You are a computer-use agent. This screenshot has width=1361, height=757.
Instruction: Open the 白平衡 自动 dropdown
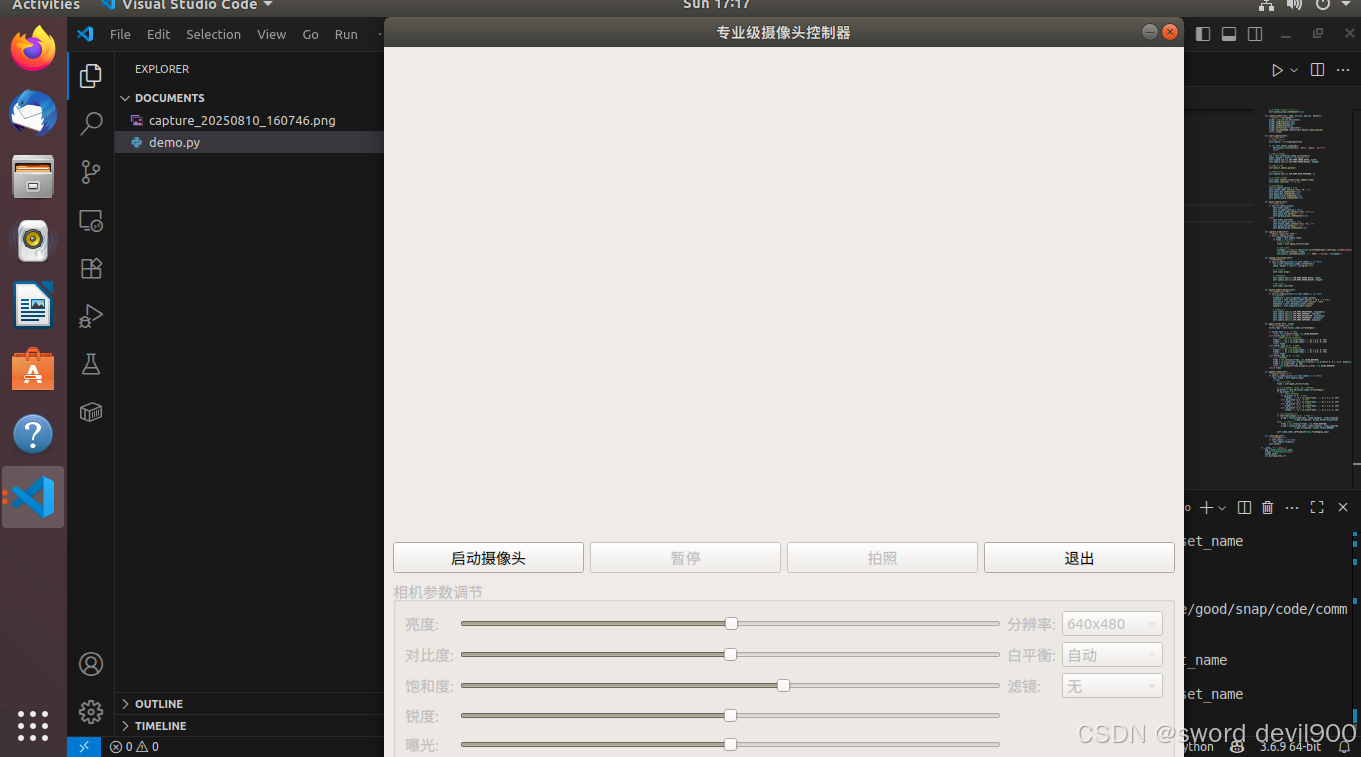[x=1112, y=655]
